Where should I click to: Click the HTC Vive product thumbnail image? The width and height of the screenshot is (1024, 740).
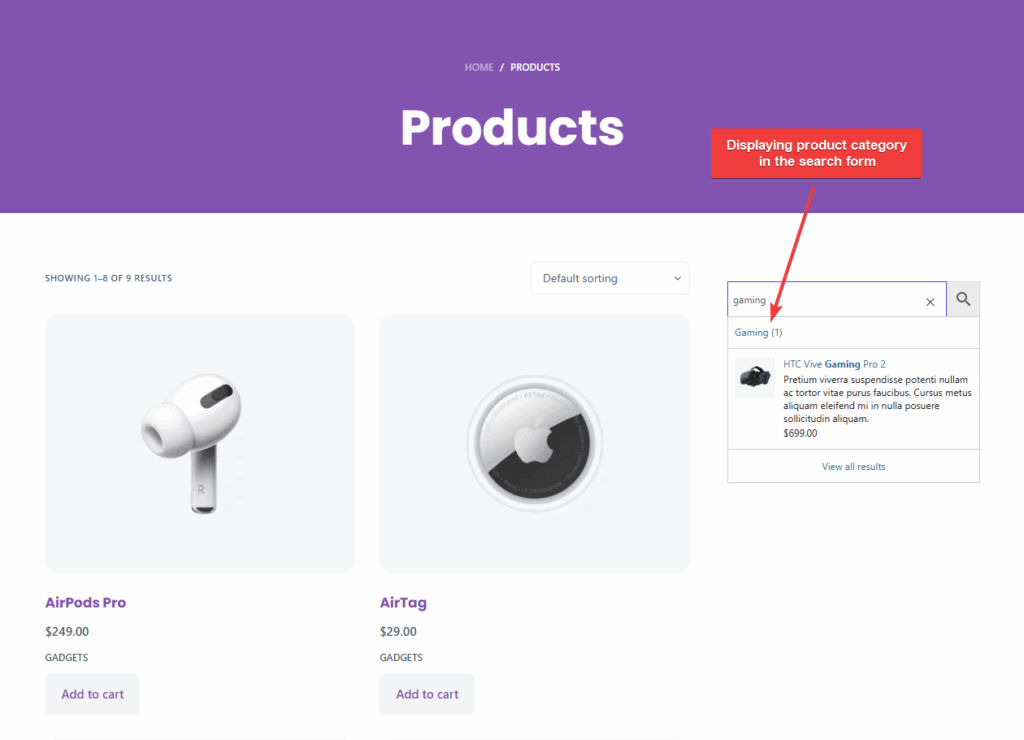click(753, 377)
